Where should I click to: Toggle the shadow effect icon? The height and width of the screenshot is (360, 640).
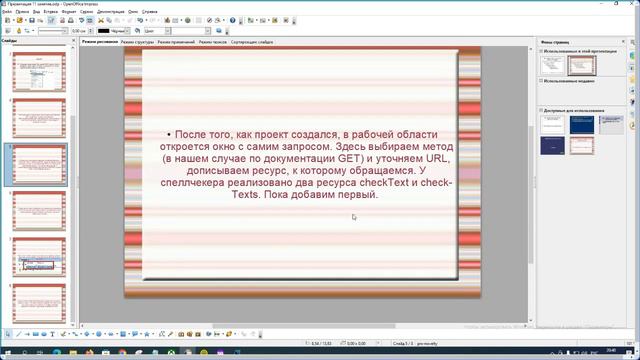[219, 31]
